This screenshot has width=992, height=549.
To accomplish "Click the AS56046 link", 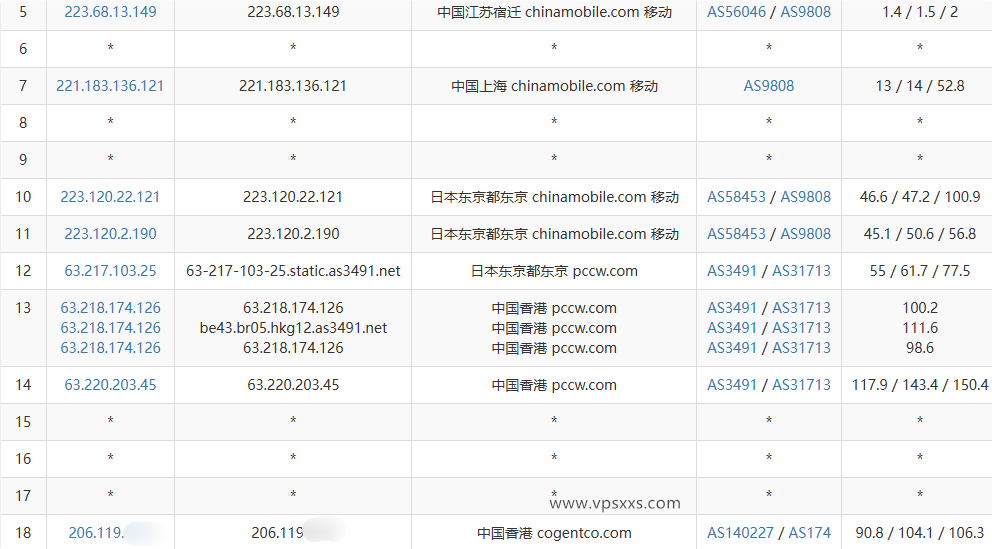I will pyautogui.click(x=737, y=12).
